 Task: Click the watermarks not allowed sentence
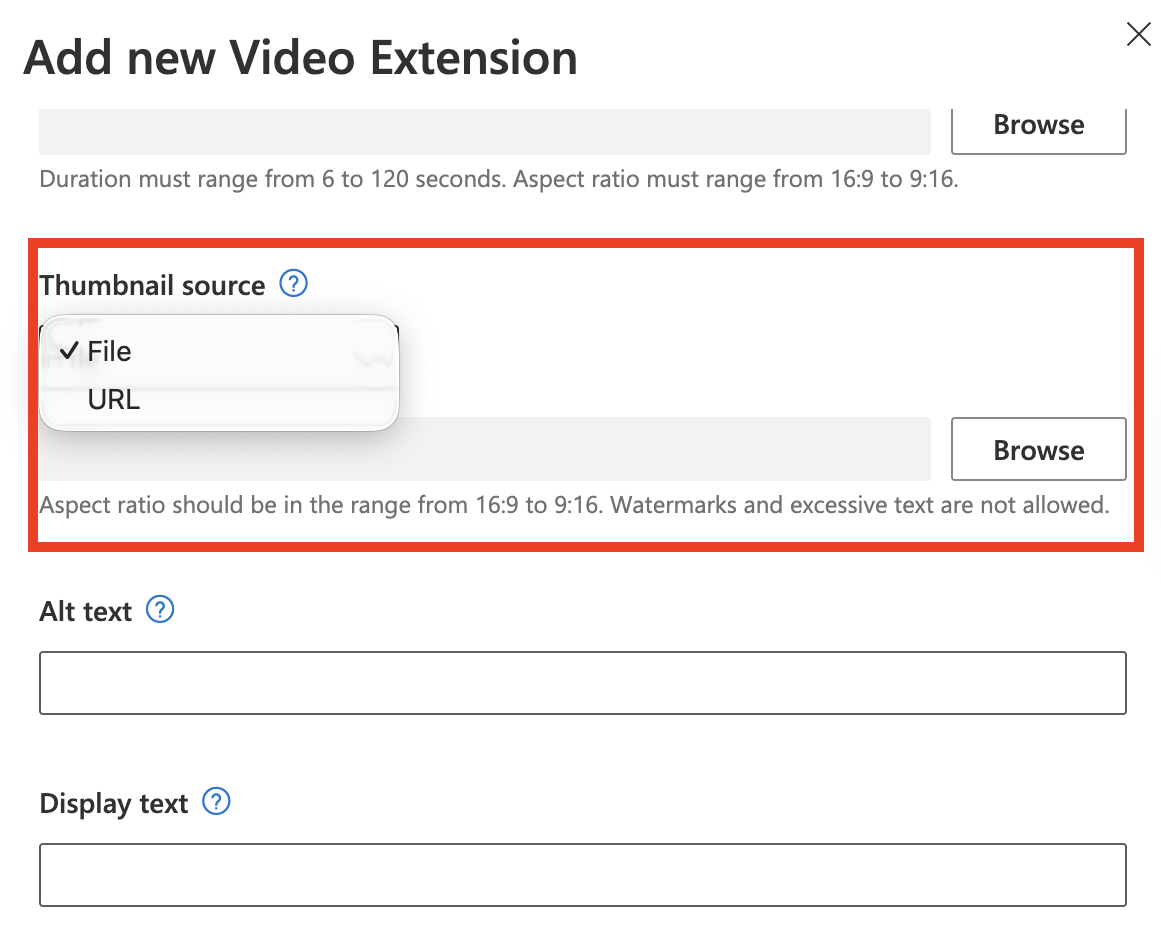pos(860,505)
